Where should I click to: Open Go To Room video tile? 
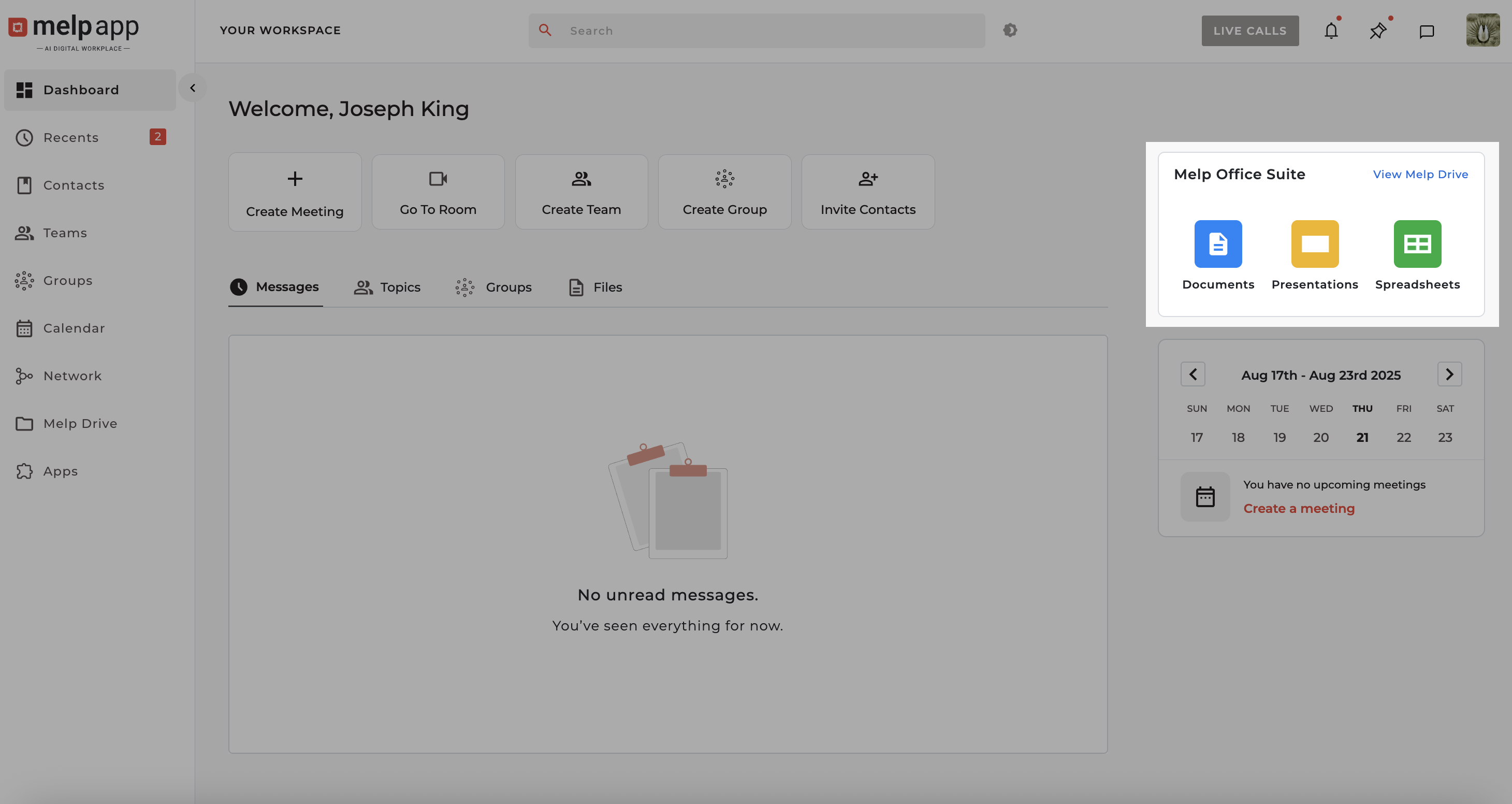tap(438, 192)
